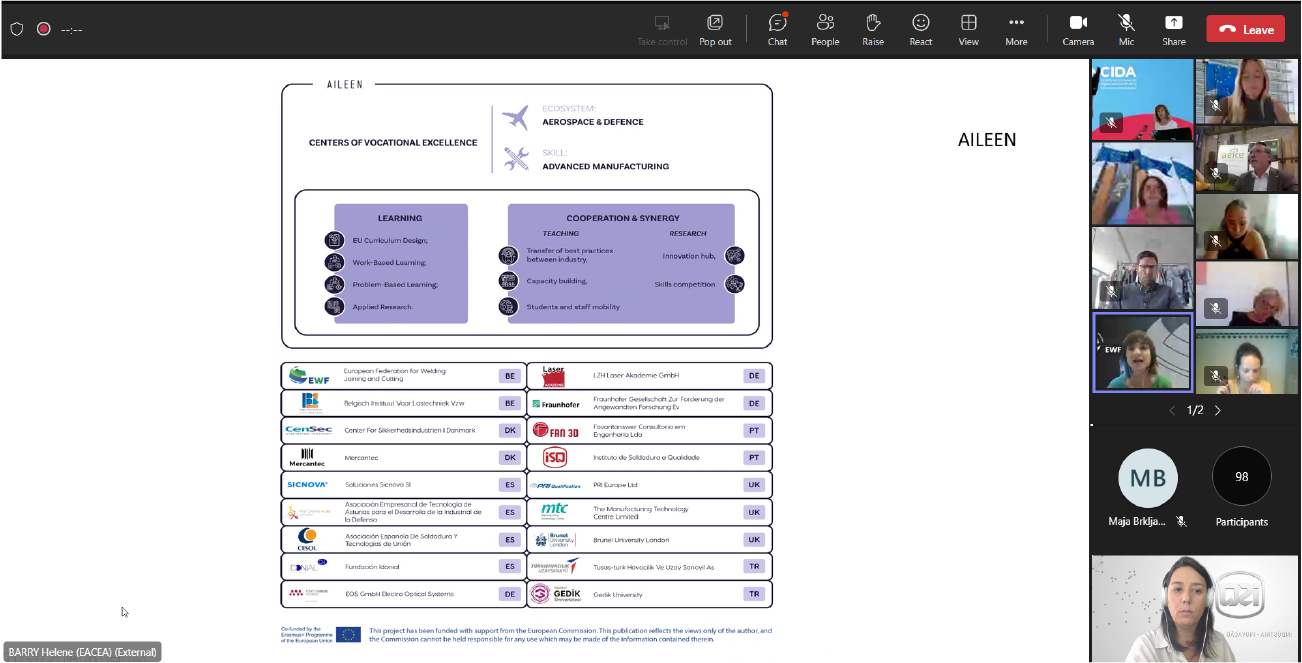Leave the meeting
This screenshot has width=1302, height=663.
click(x=1245, y=29)
